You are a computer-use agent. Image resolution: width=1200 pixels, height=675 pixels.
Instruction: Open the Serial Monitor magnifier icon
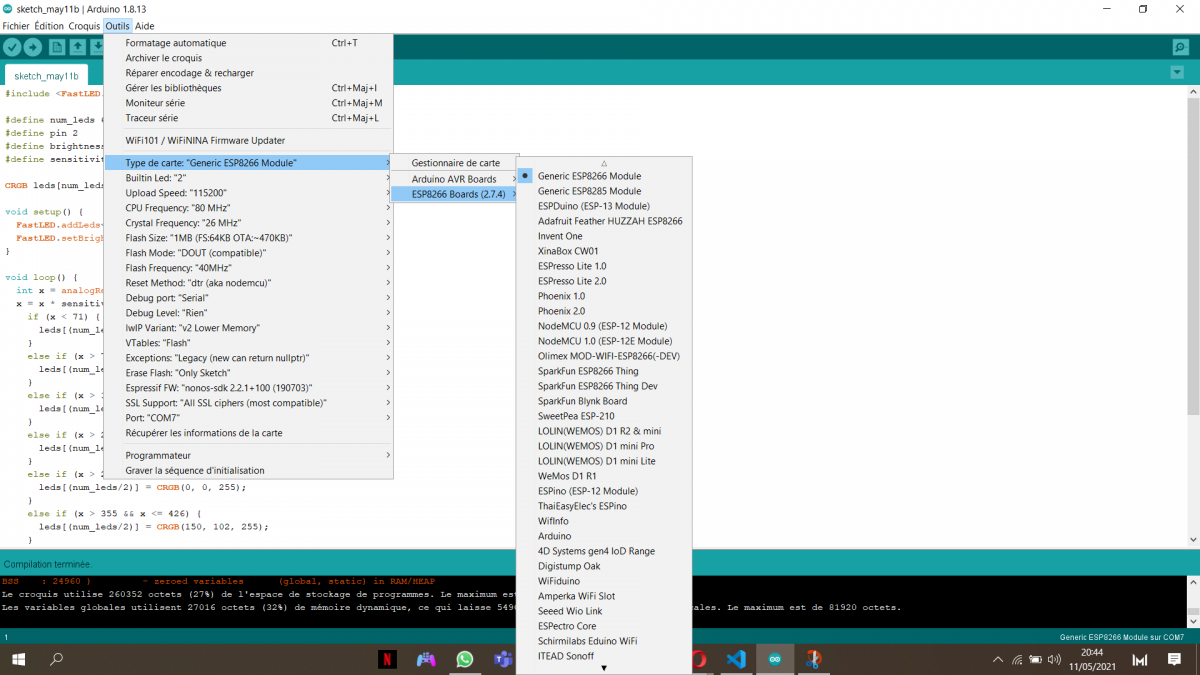point(1180,47)
